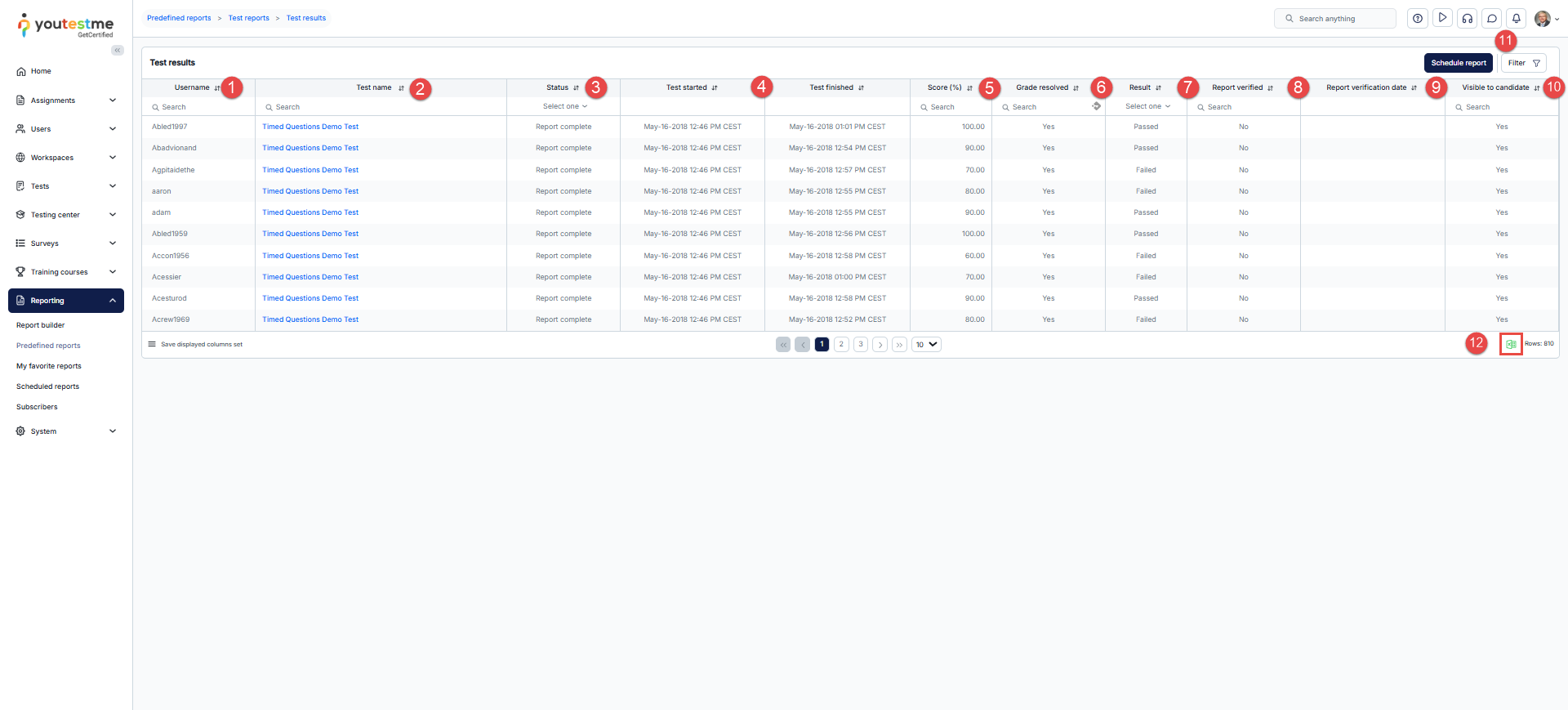Go to Home in sidebar
1568x710 pixels.
tap(41, 71)
